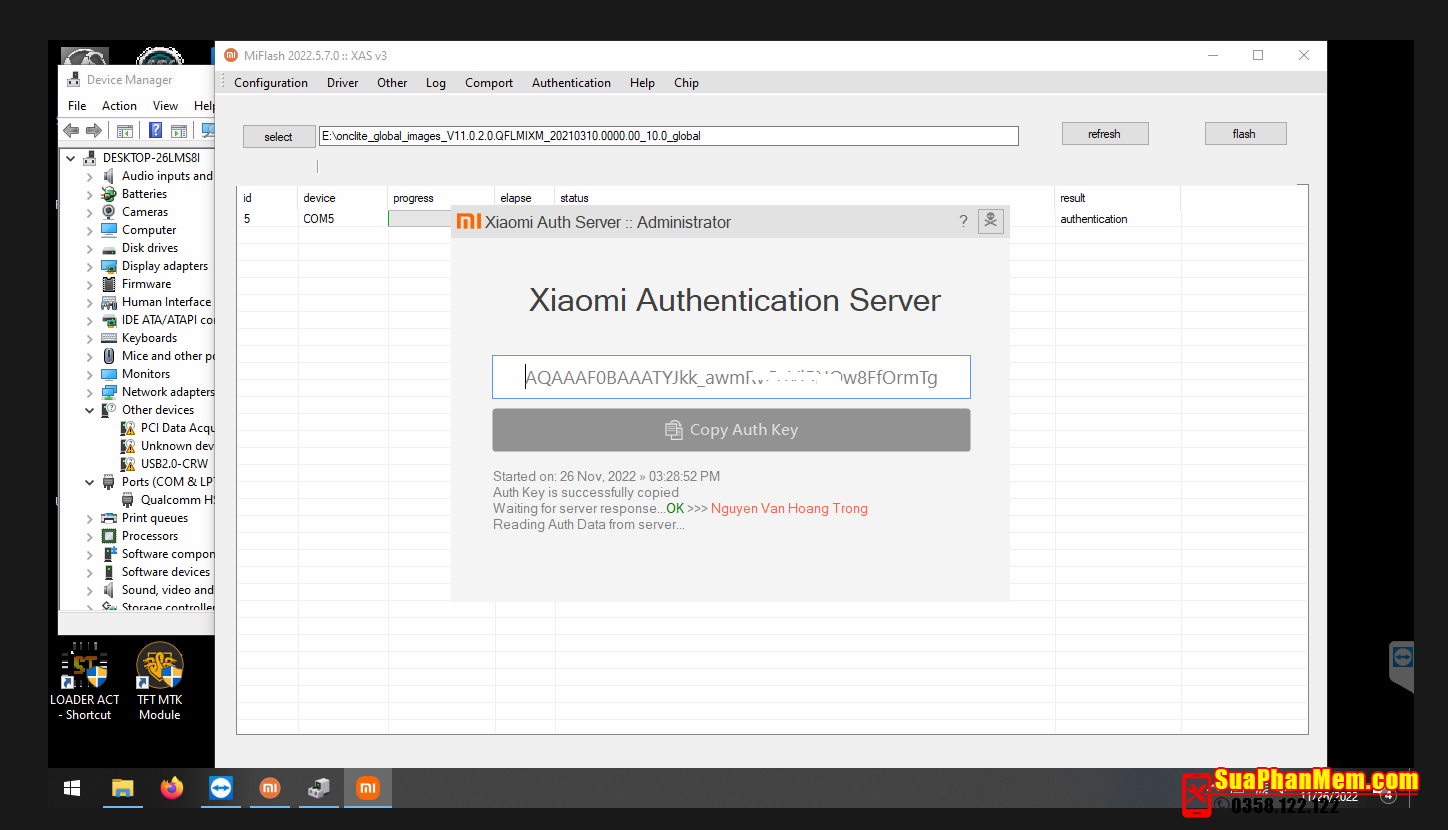Click the refresh button
Screen dimensions: 1448x830
[x=1104, y=134]
